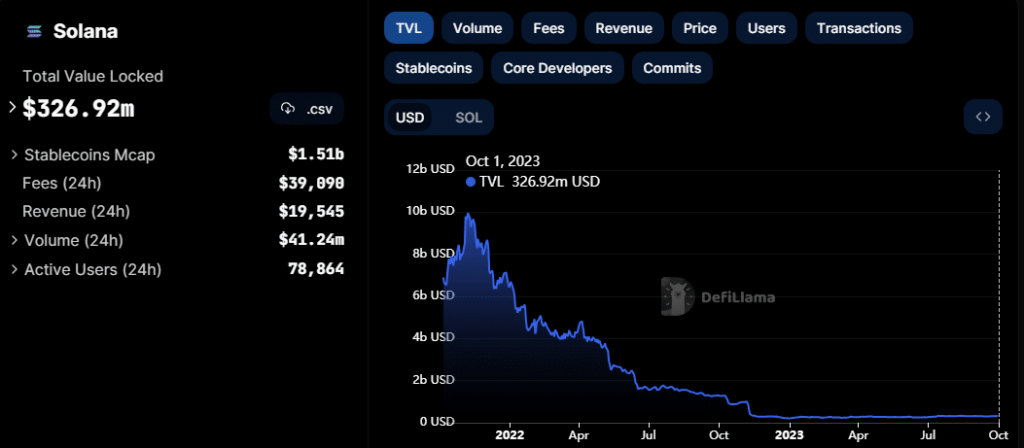Click the TVL peak on the chart
Image resolution: width=1024 pixels, height=448 pixels.
pos(467,215)
